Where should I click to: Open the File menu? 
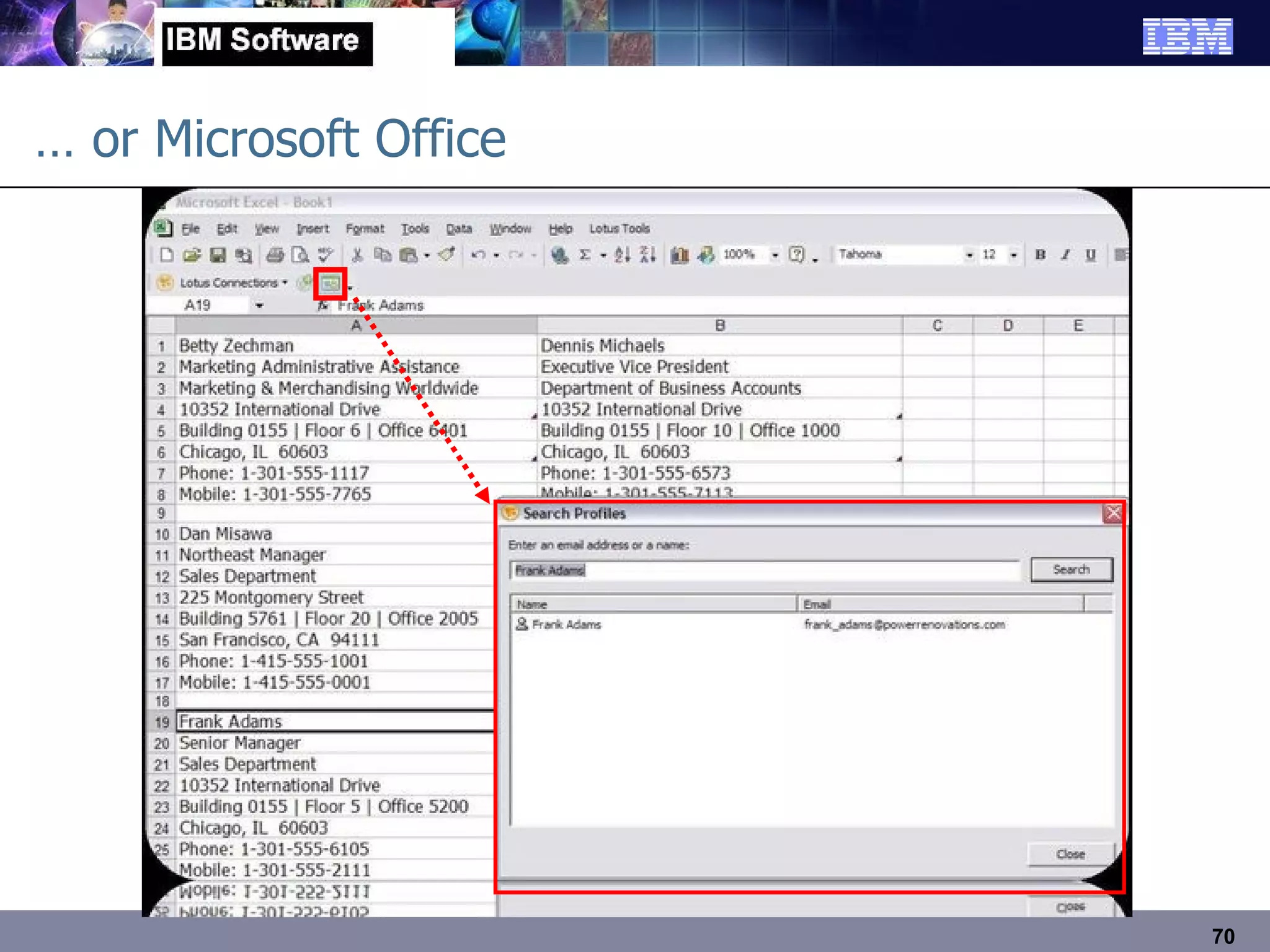190,229
